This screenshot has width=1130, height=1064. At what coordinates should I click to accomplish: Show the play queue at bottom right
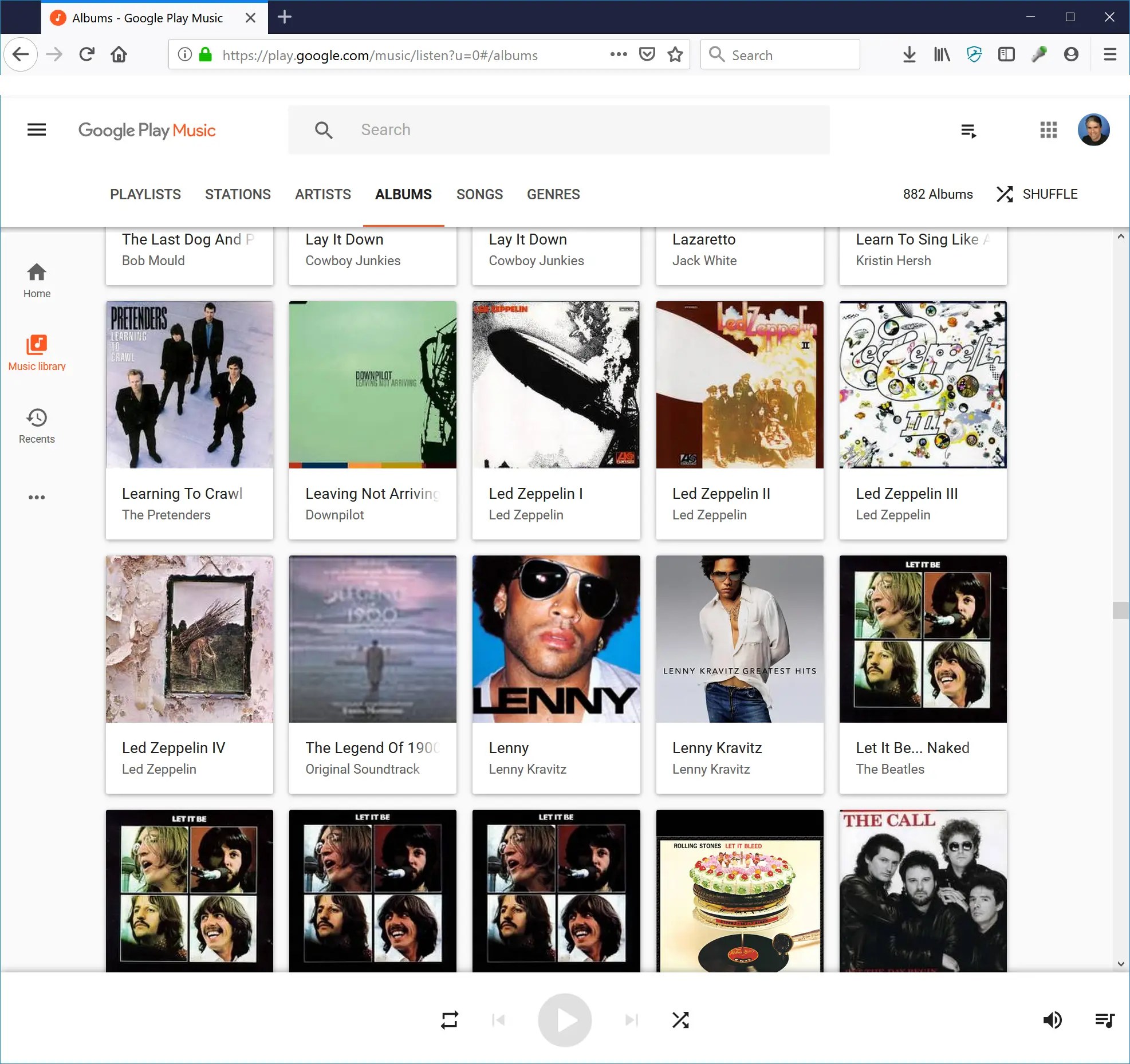point(1105,1020)
